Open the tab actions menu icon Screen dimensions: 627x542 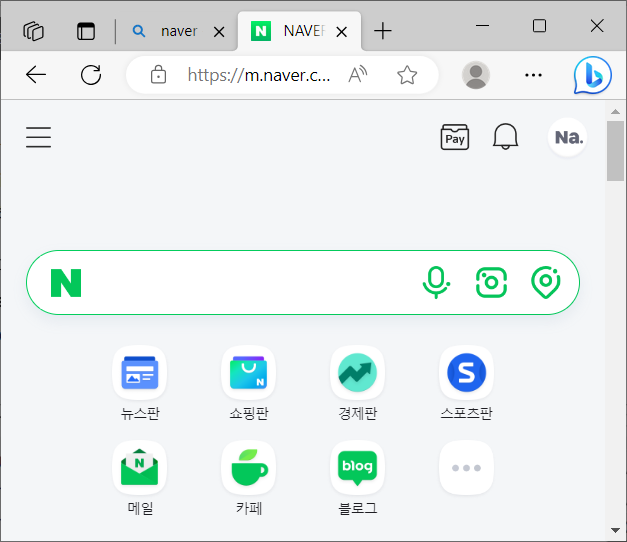click(x=86, y=31)
